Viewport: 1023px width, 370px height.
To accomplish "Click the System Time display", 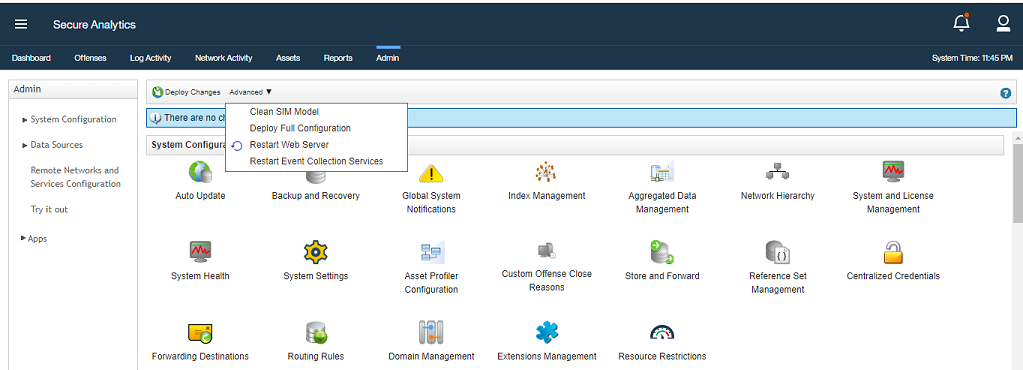I will pyautogui.click(x=972, y=58).
